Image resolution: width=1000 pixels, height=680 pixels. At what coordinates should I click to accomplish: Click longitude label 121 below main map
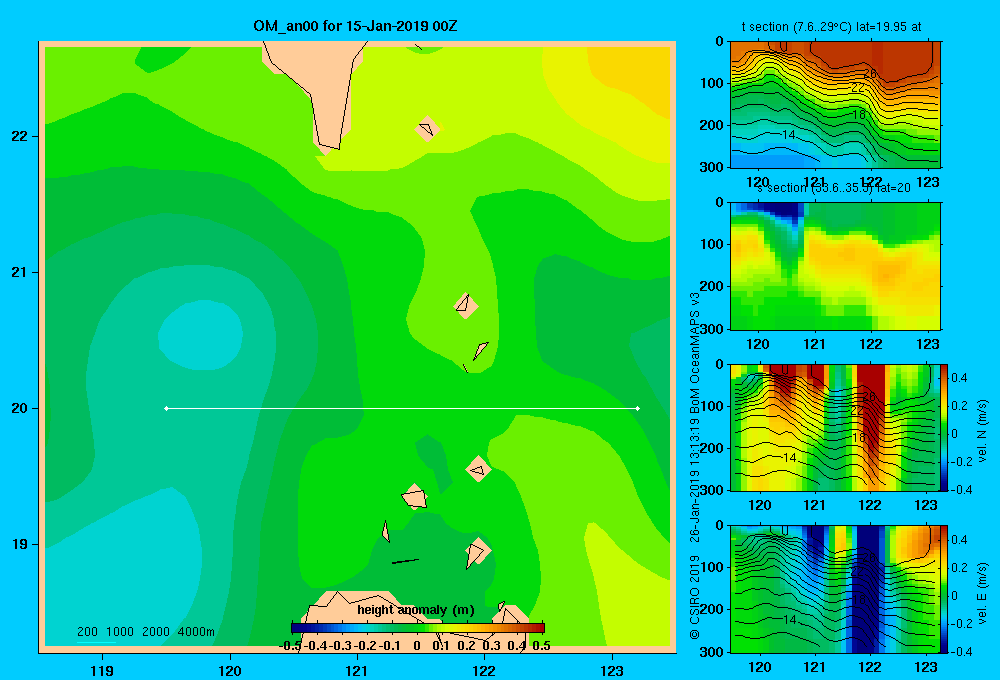pyautogui.click(x=357, y=670)
